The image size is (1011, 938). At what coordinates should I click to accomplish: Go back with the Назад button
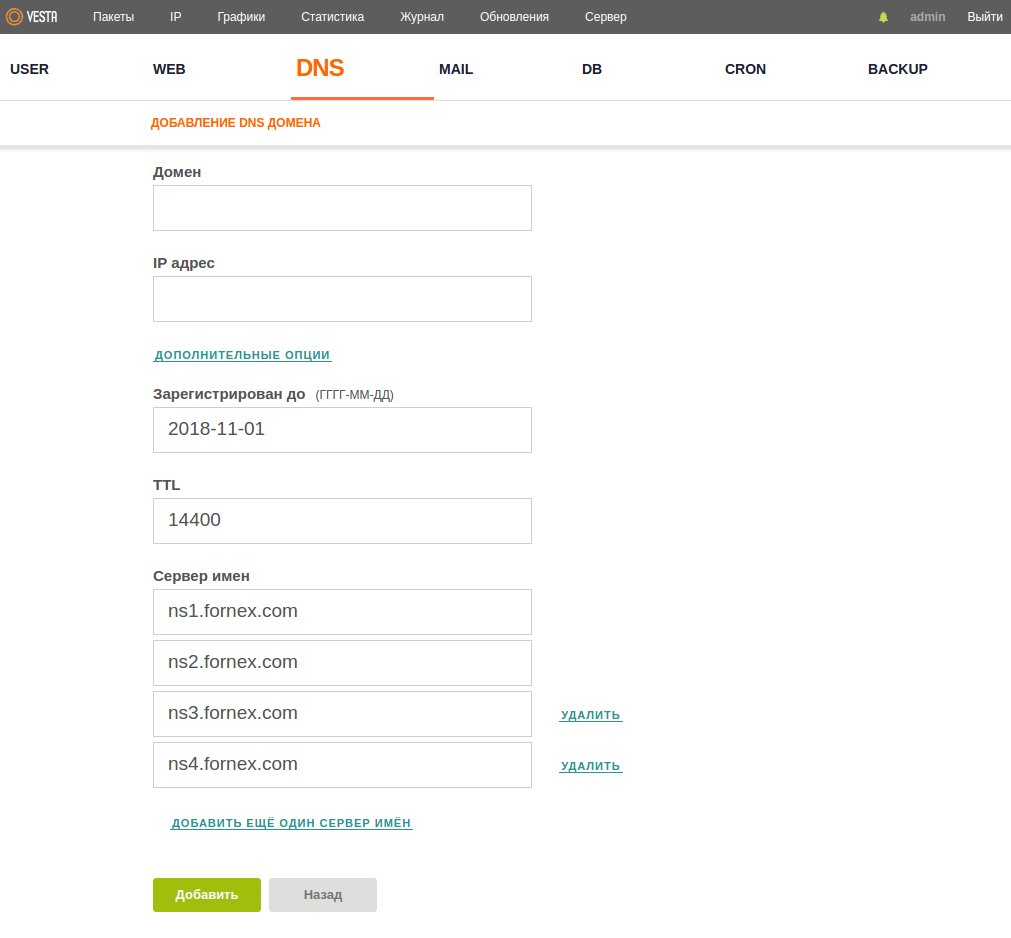click(323, 895)
